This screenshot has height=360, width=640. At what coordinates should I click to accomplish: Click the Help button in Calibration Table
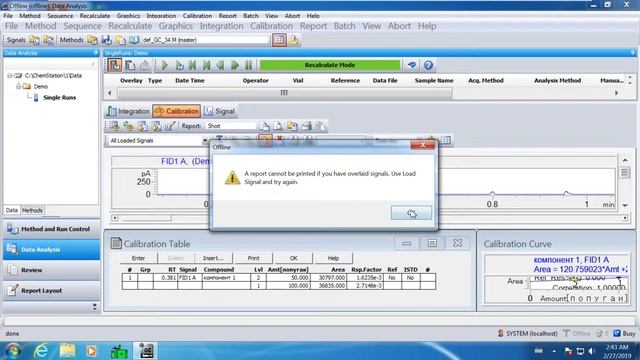(x=333, y=258)
